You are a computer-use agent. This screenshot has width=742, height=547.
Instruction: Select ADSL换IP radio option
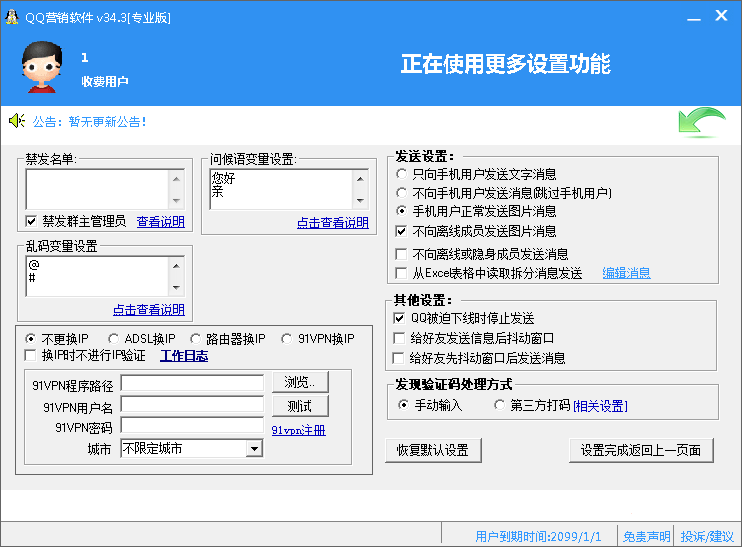[x=113, y=339]
